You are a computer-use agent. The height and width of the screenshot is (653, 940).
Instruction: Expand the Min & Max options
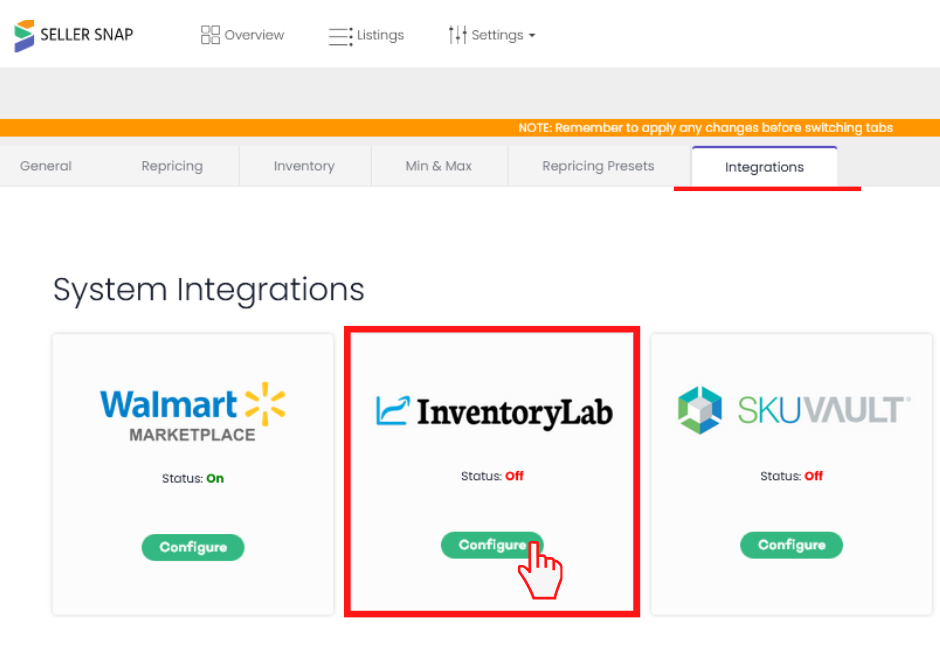[x=439, y=166]
